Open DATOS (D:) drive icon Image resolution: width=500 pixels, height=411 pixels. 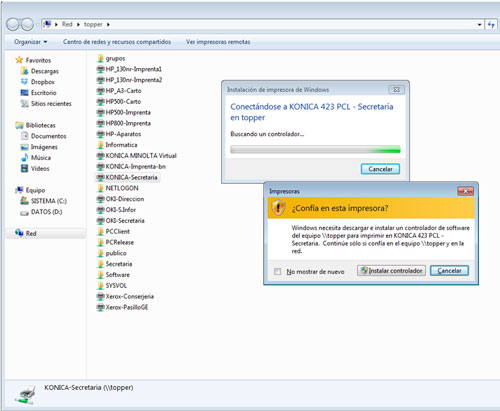click(24, 212)
